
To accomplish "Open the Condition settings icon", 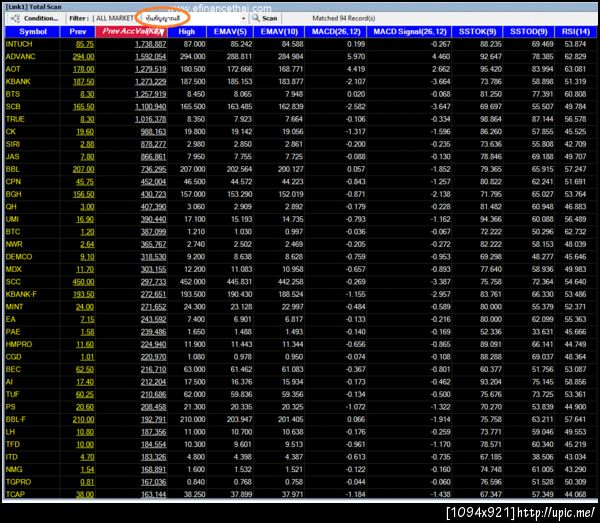I will [15, 18].
